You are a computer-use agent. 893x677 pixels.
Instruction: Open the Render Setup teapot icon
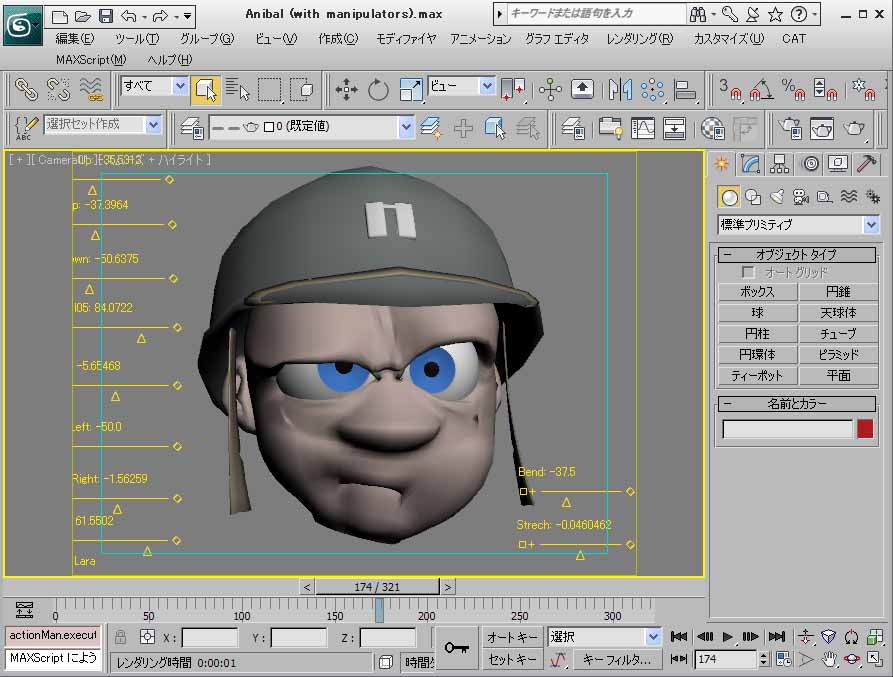[790, 128]
